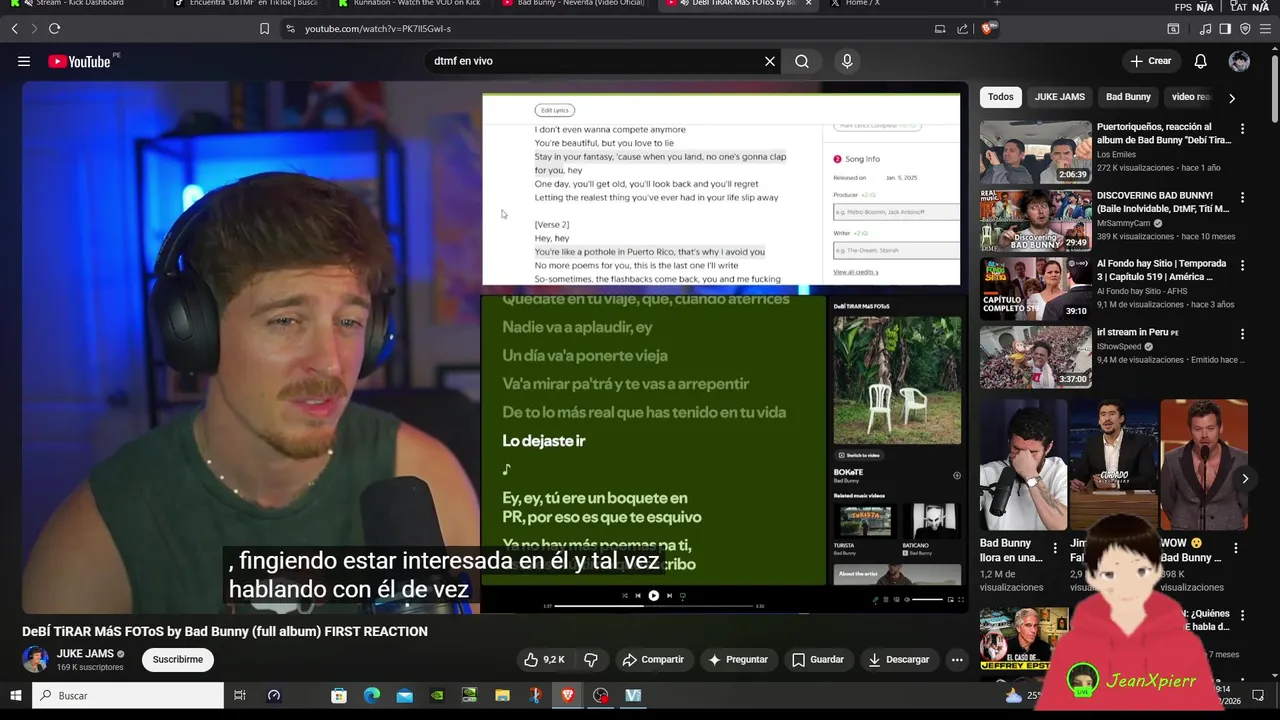
Task: Open more actions menu below the video
Action: coord(957,660)
